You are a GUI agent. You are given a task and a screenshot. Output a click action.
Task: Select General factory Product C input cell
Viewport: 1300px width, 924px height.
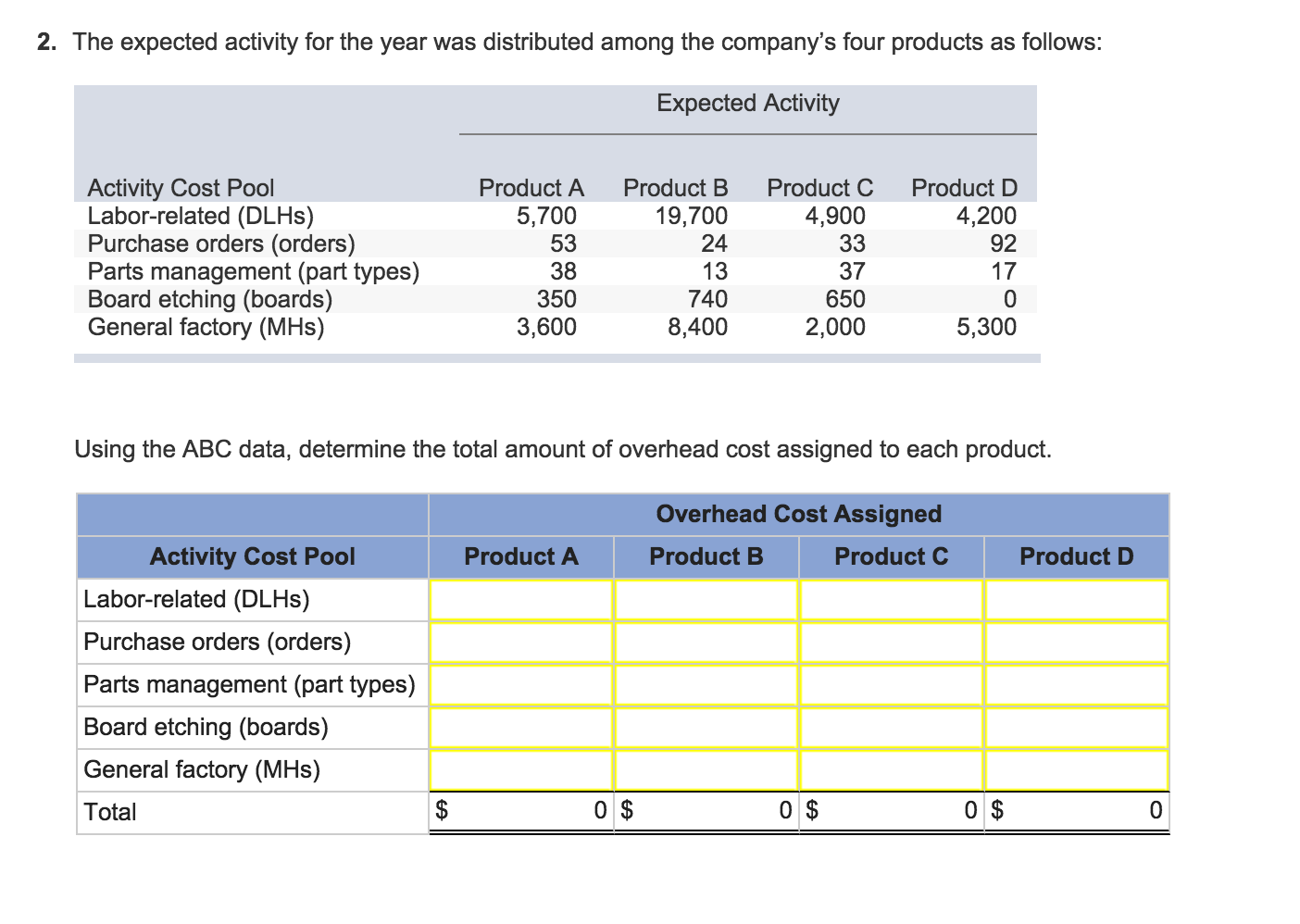(892, 770)
